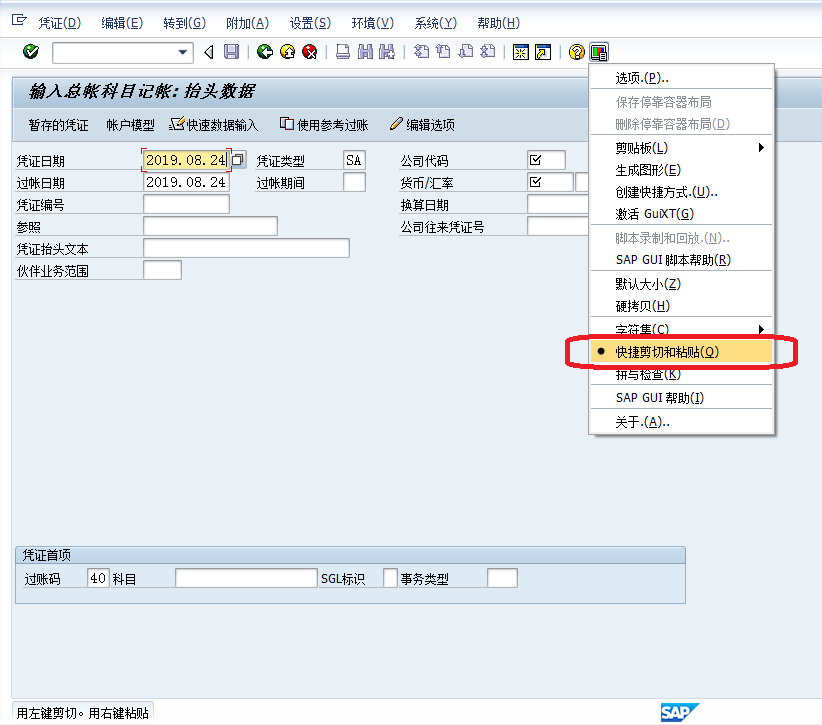The width and height of the screenshot is (822, 725).
Task: Open the 帮助(H) menu
Action: 499,23
